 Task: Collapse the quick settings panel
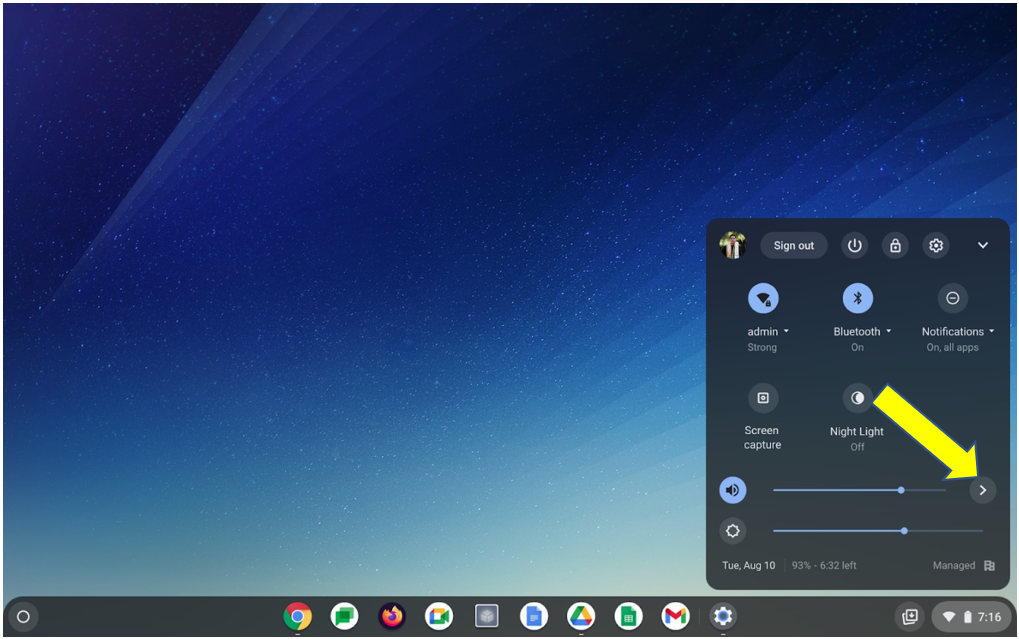point(983,246)
